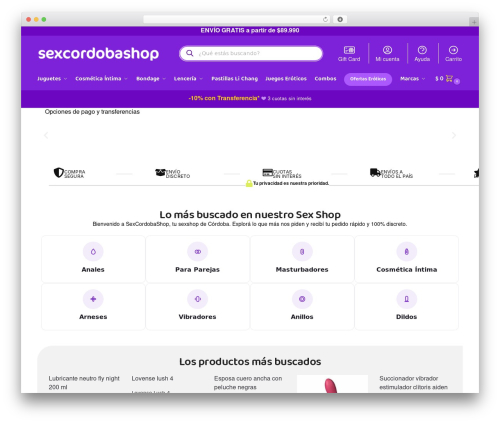Click the $0 cart total
The height and width of the screenshot is (423, 500).
439,79
